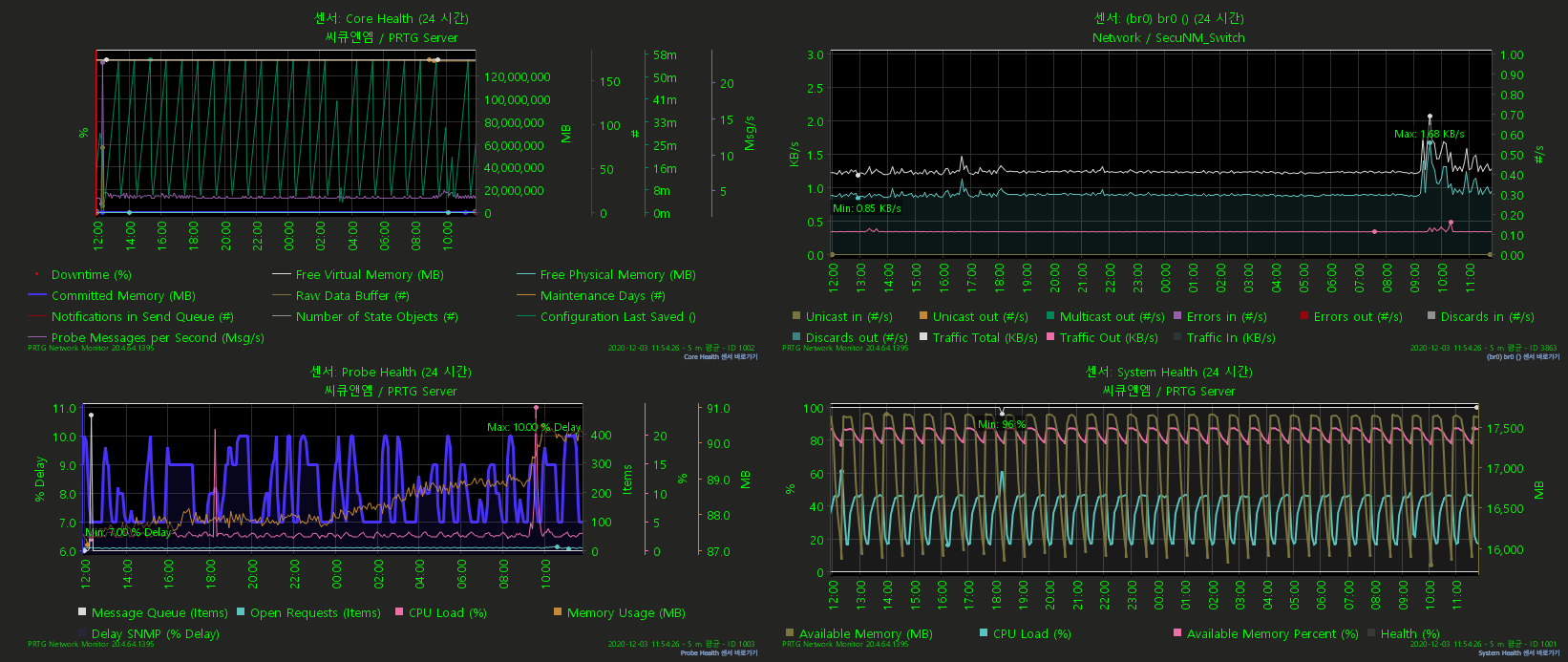Viewport: 1568px width, 662px height.
Task: Select the Configuration Last Saved () legend label
Action: click(618, 317)
